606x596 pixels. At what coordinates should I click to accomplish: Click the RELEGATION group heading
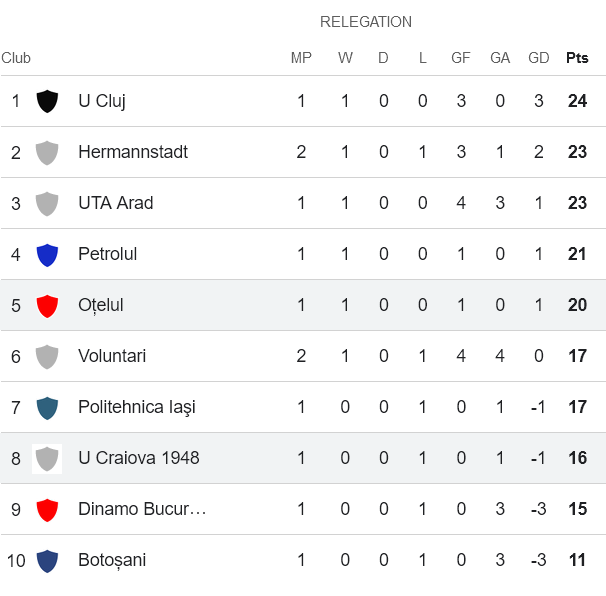click(366, 22)
